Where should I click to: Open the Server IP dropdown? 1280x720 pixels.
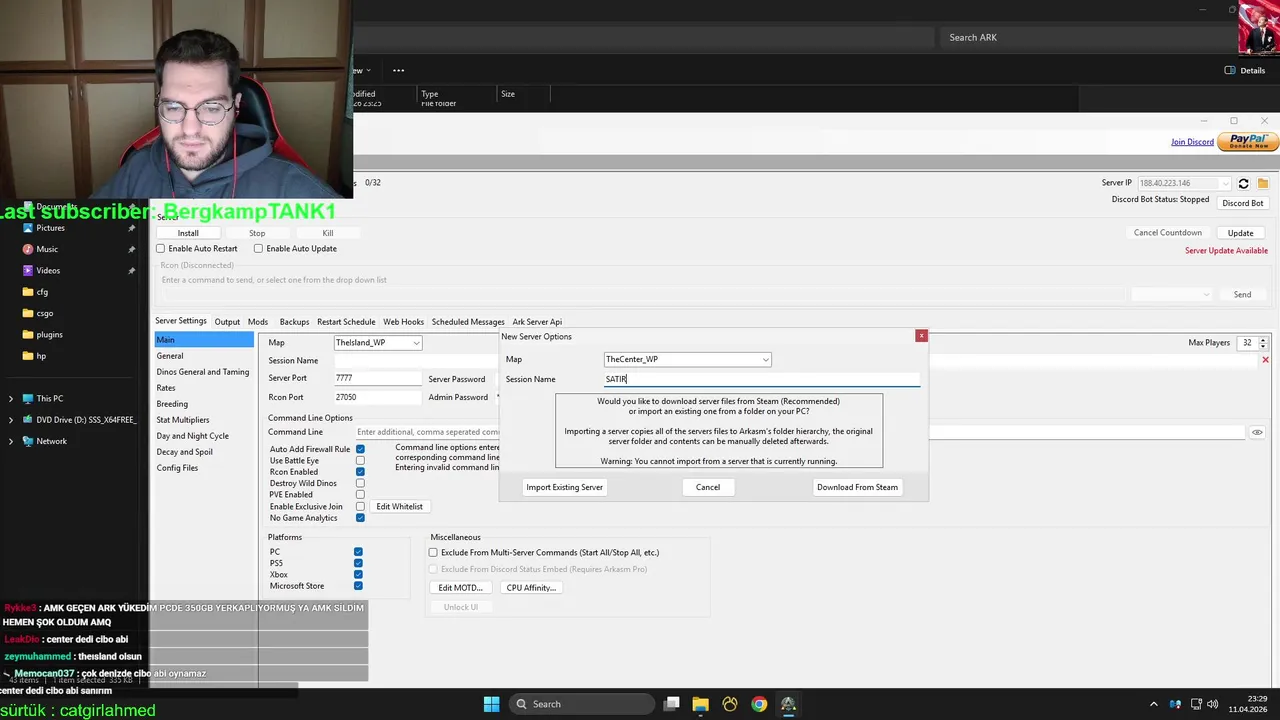1225,184
